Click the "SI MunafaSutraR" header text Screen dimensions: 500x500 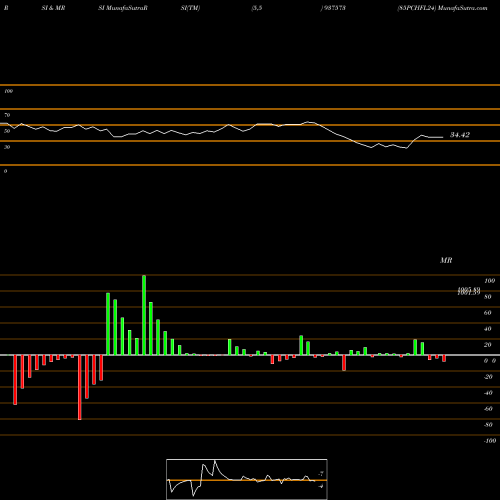coord(123,8)
